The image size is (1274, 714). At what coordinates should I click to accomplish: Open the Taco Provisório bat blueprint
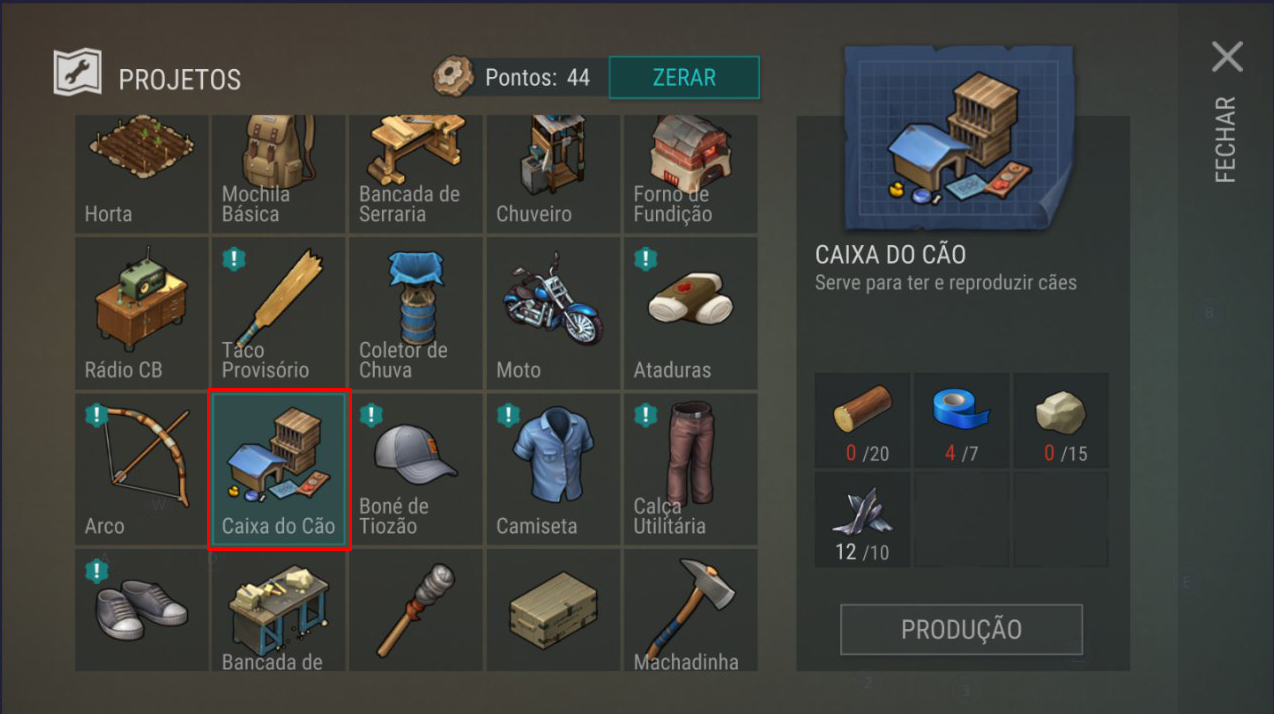click(x=279, y=312)
